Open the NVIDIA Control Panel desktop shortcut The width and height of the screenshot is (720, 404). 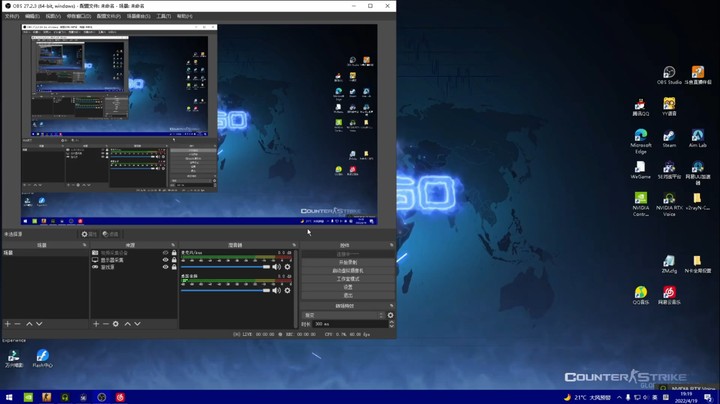641,204
